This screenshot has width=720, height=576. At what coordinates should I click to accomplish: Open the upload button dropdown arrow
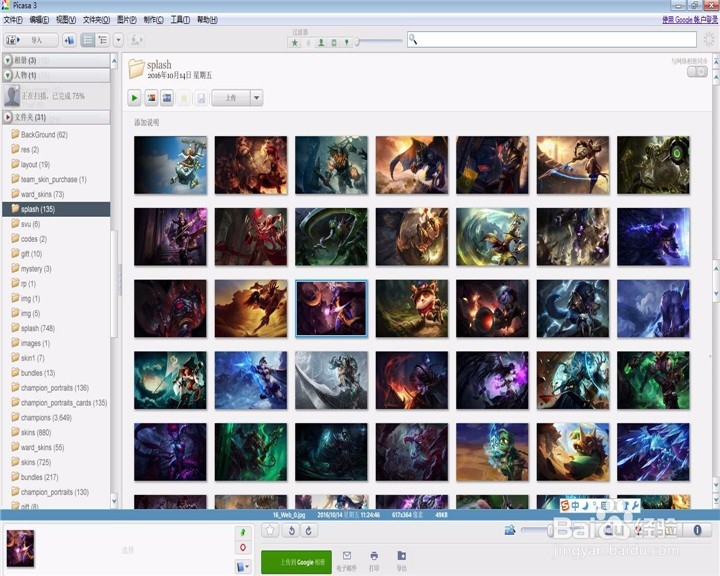[x=256, y=97]
